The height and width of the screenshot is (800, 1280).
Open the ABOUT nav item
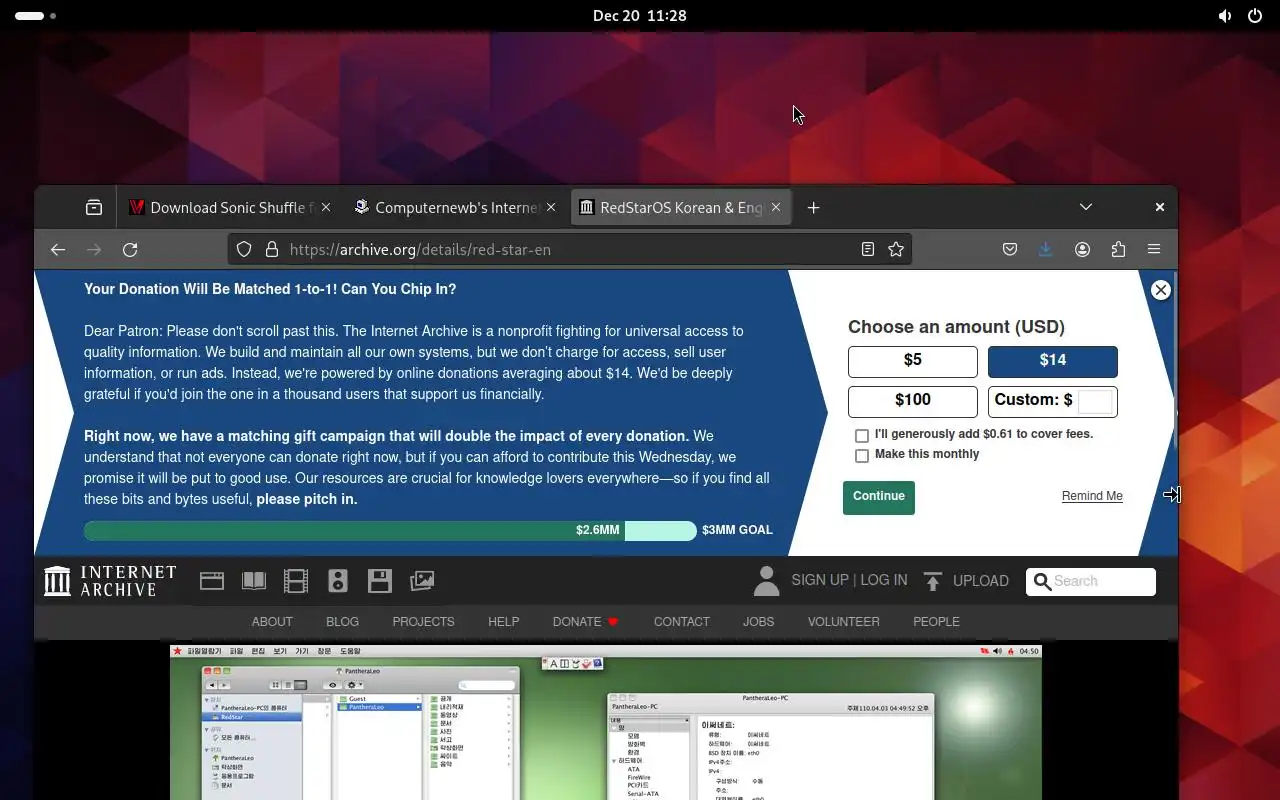[272, 622]
